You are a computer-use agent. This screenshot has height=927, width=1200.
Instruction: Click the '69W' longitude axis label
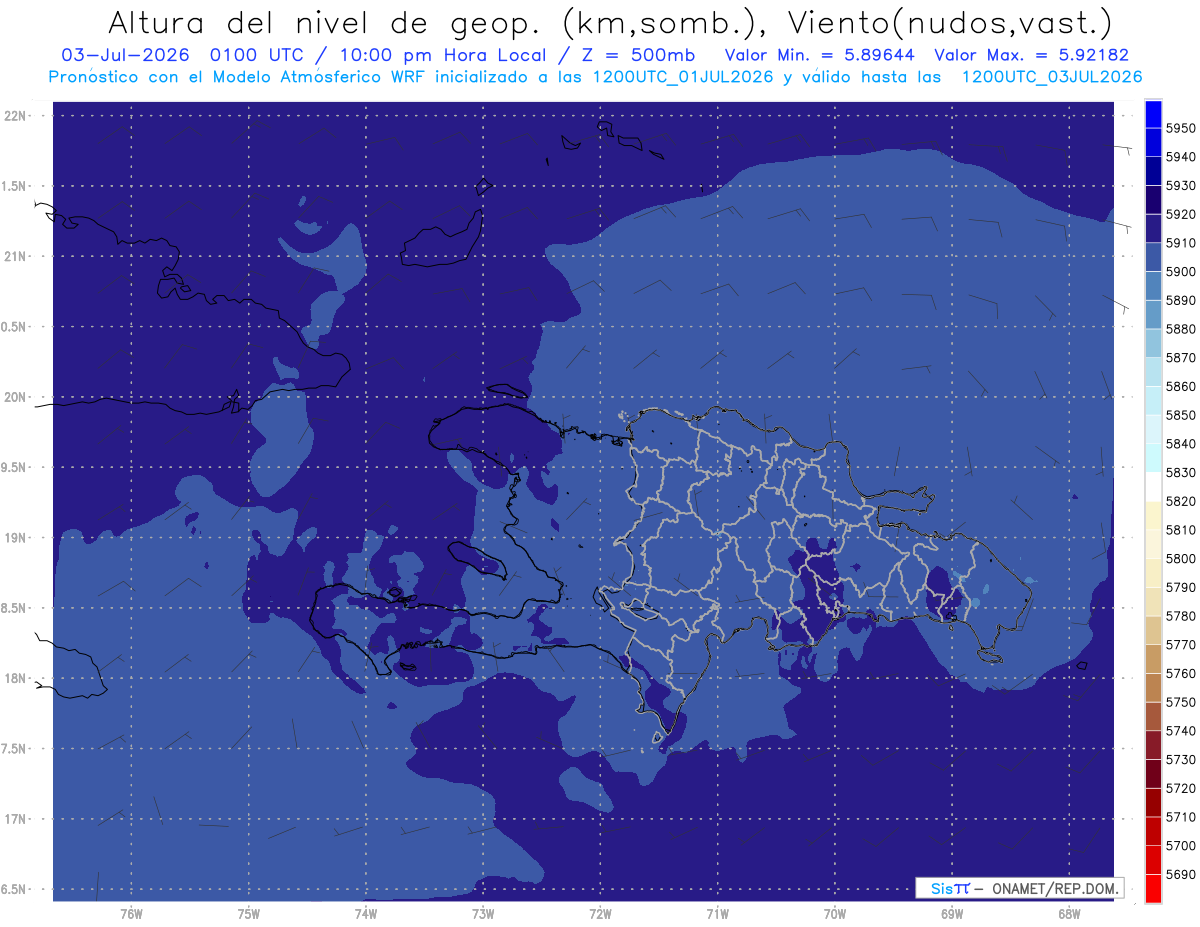pos(951,912)
